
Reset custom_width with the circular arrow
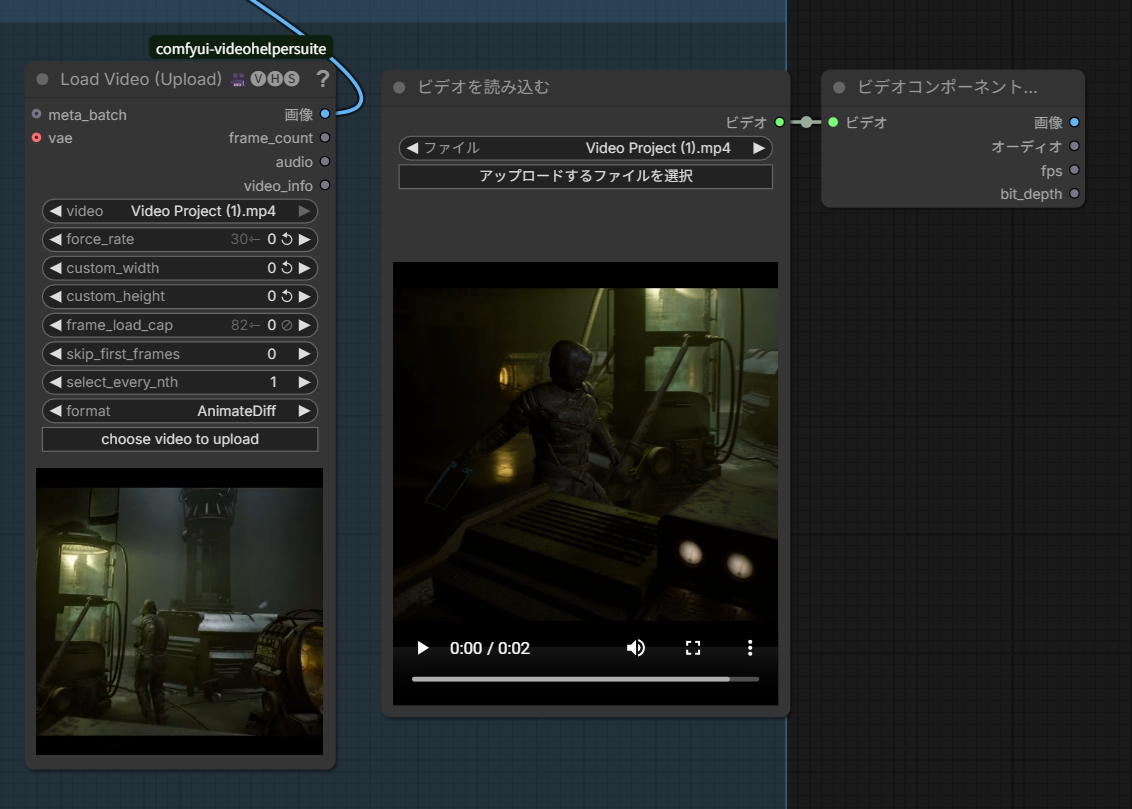point(287,268)
